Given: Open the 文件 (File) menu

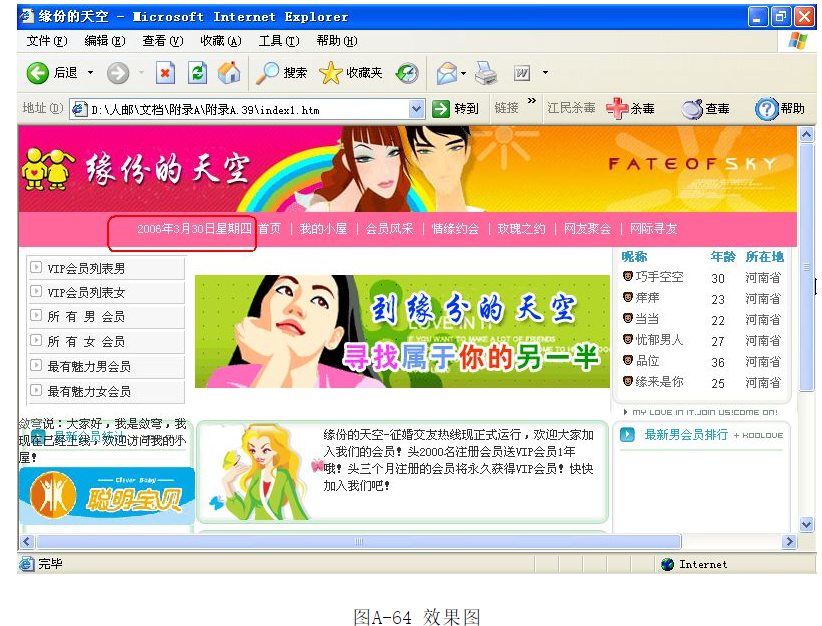Looking at the screenshot, I should pos(46,41).
